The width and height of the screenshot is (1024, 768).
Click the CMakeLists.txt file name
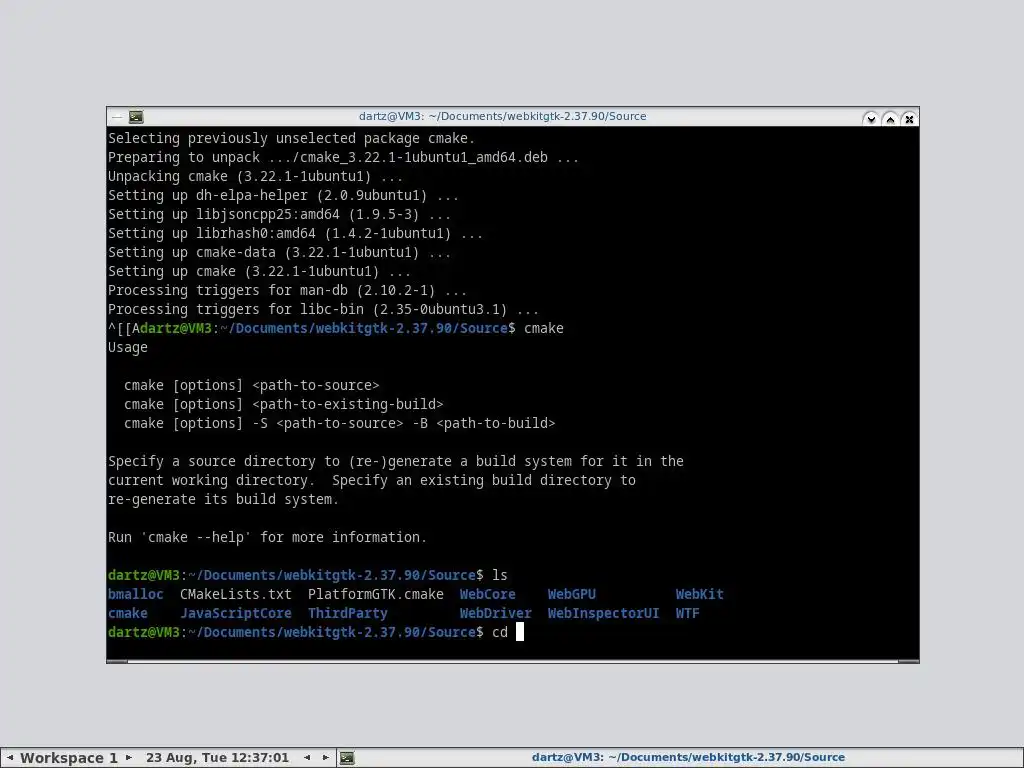coord(236,594)
